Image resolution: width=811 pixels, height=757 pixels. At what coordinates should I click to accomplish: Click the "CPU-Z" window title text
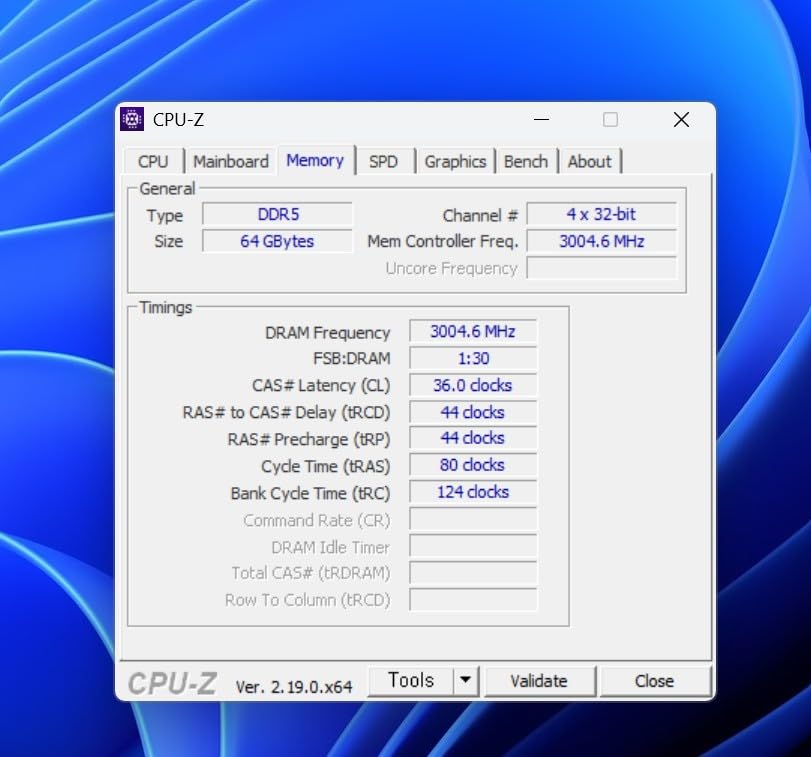click(178, 120)
